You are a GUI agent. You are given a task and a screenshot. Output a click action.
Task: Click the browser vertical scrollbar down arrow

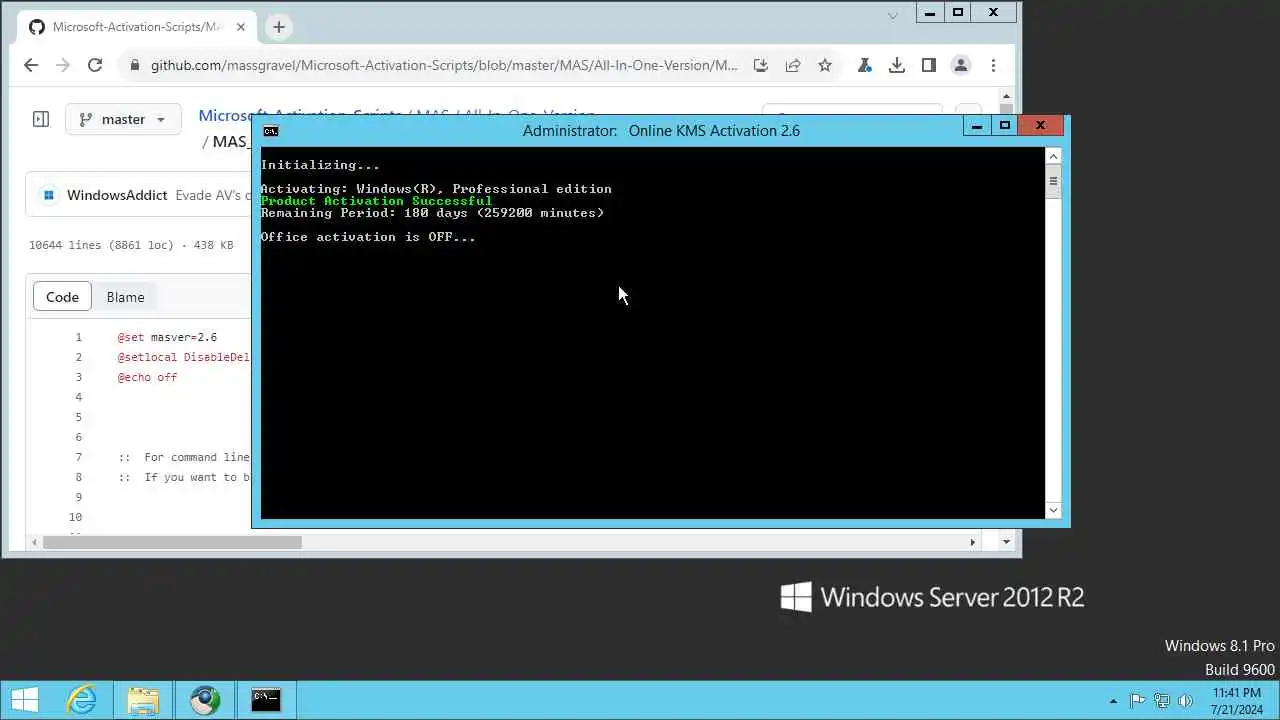coord(1007,542)
